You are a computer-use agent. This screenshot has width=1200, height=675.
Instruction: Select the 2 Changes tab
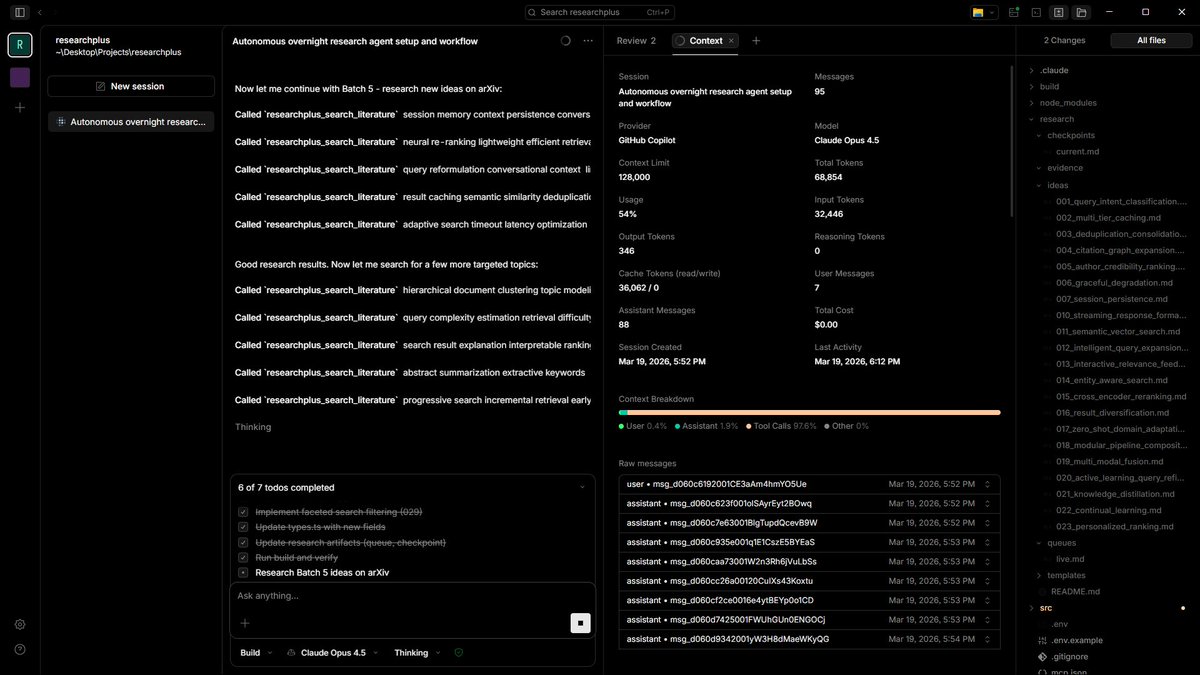tap(1064, 41)
